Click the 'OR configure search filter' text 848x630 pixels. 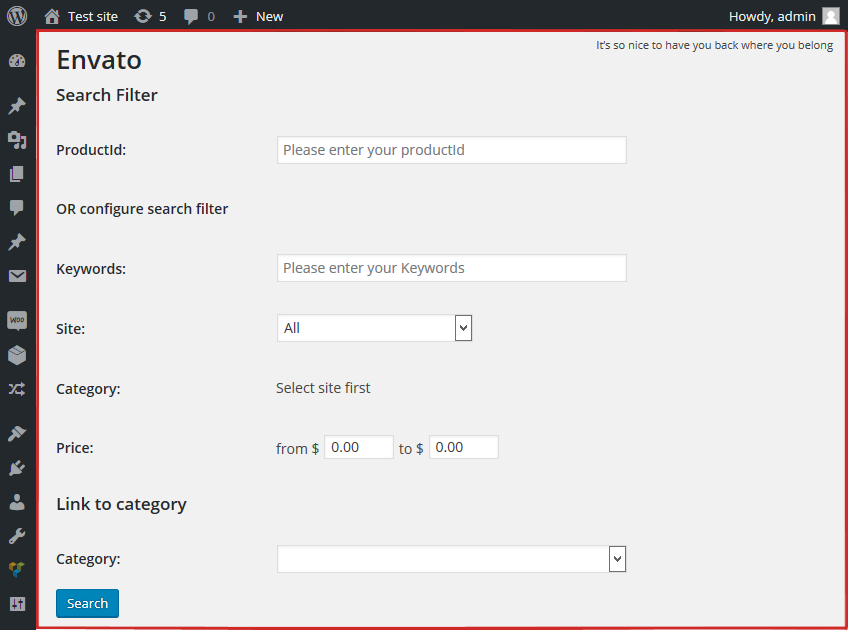(x=142, y=209)
